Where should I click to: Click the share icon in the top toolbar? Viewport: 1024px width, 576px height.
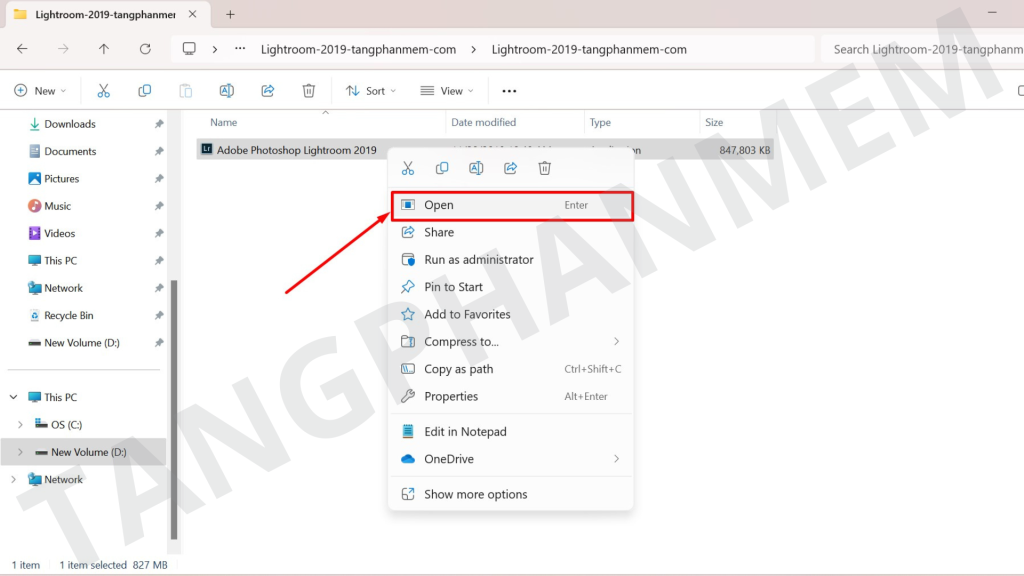click(x=268, y=91)
